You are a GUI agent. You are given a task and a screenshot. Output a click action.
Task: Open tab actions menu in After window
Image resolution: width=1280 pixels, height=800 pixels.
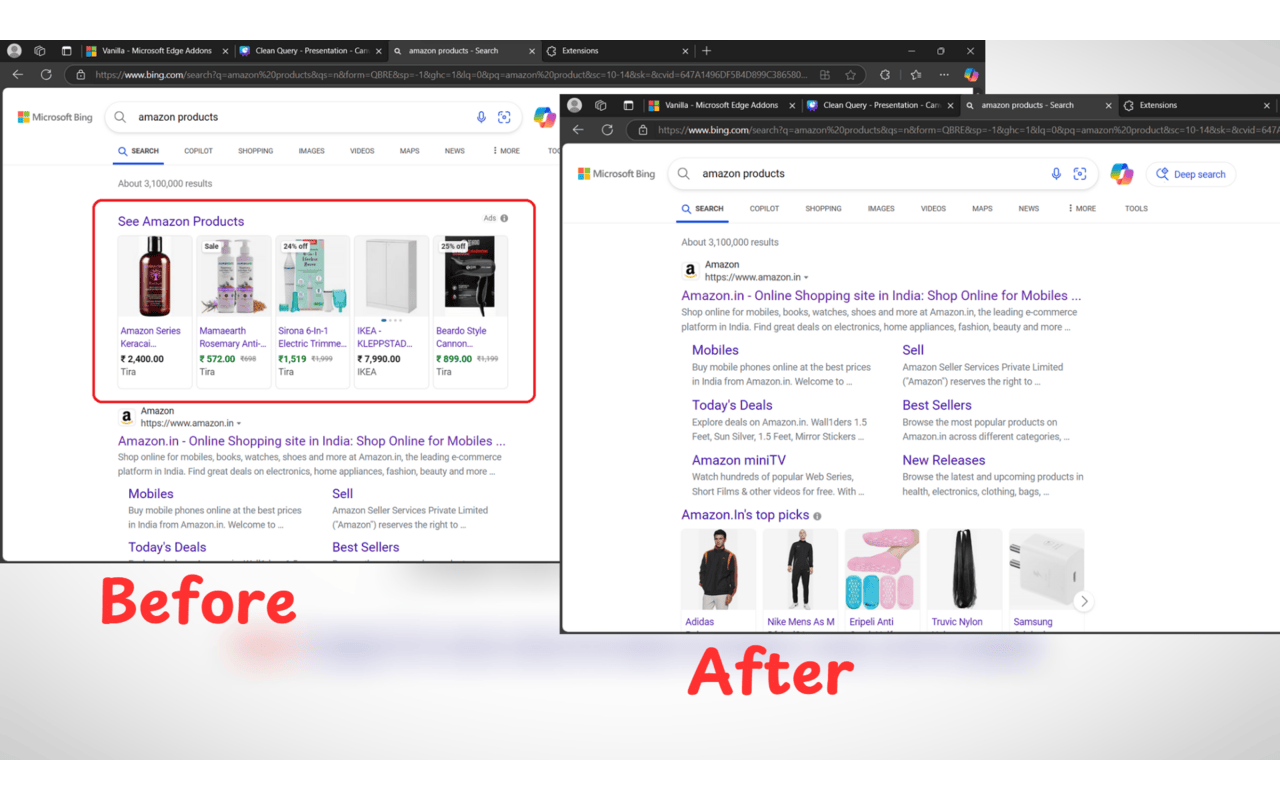(x=628, y=105)
